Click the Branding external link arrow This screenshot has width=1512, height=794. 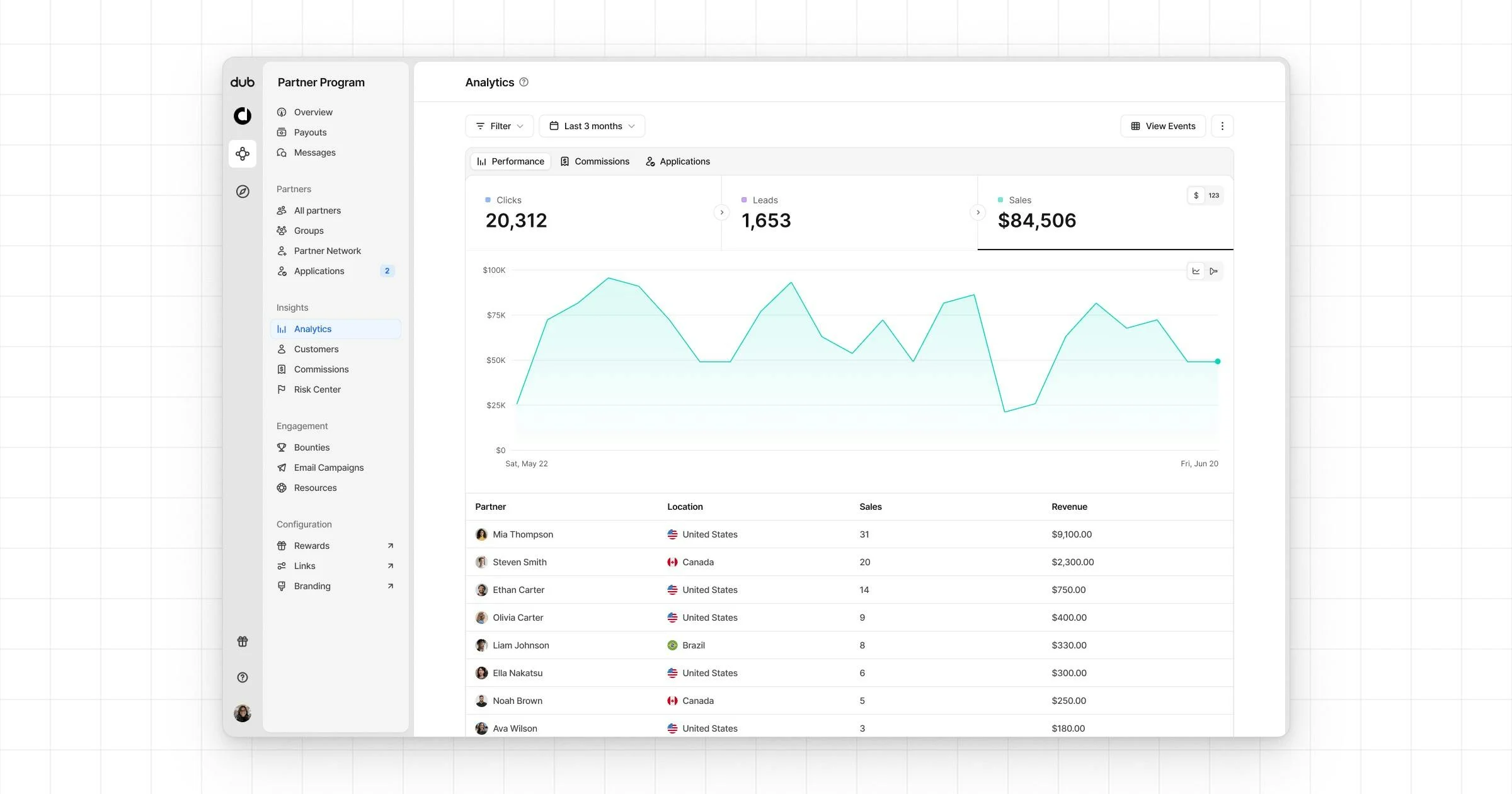point(390,586)
